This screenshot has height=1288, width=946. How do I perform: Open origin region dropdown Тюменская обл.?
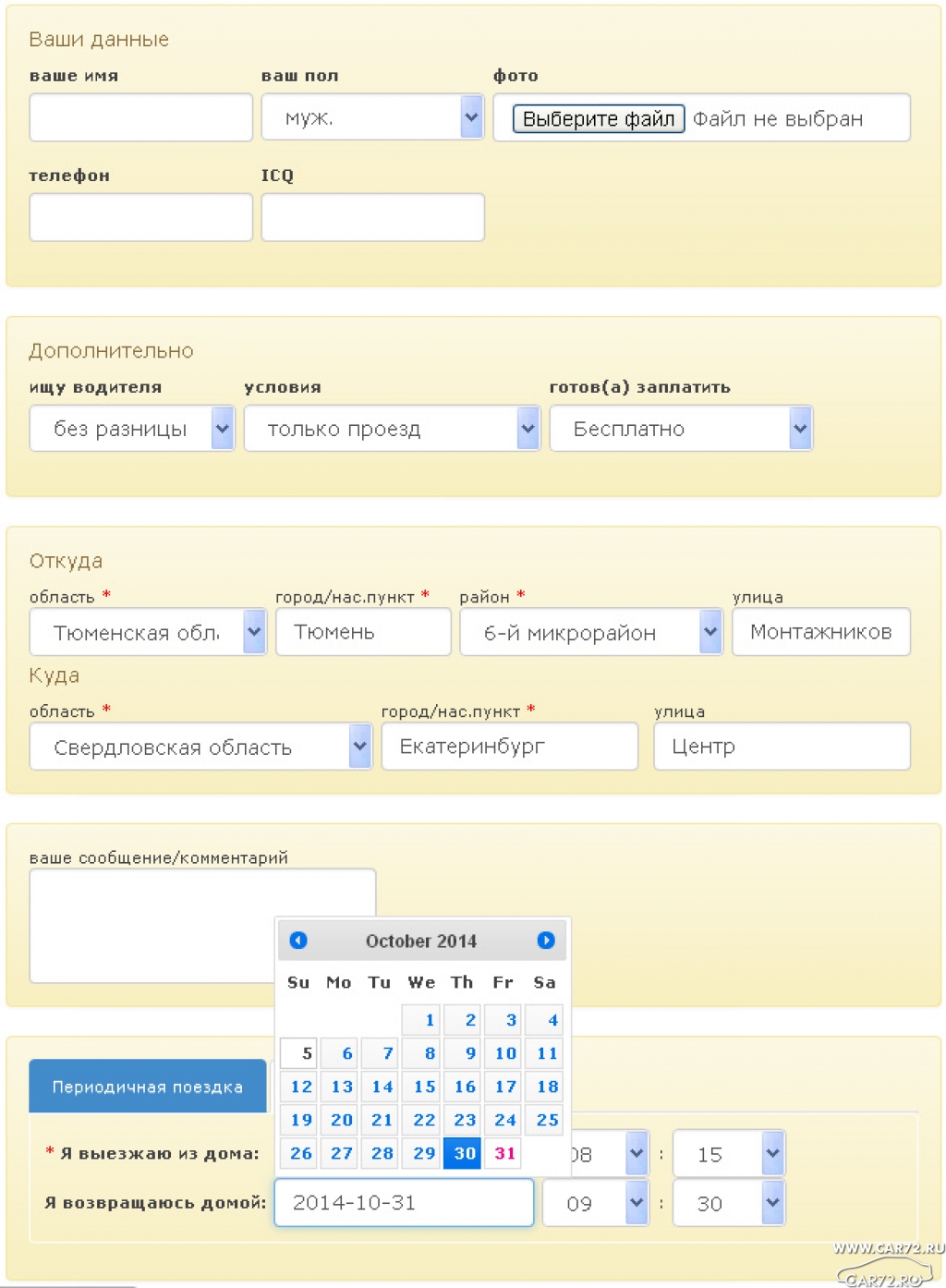148,632
